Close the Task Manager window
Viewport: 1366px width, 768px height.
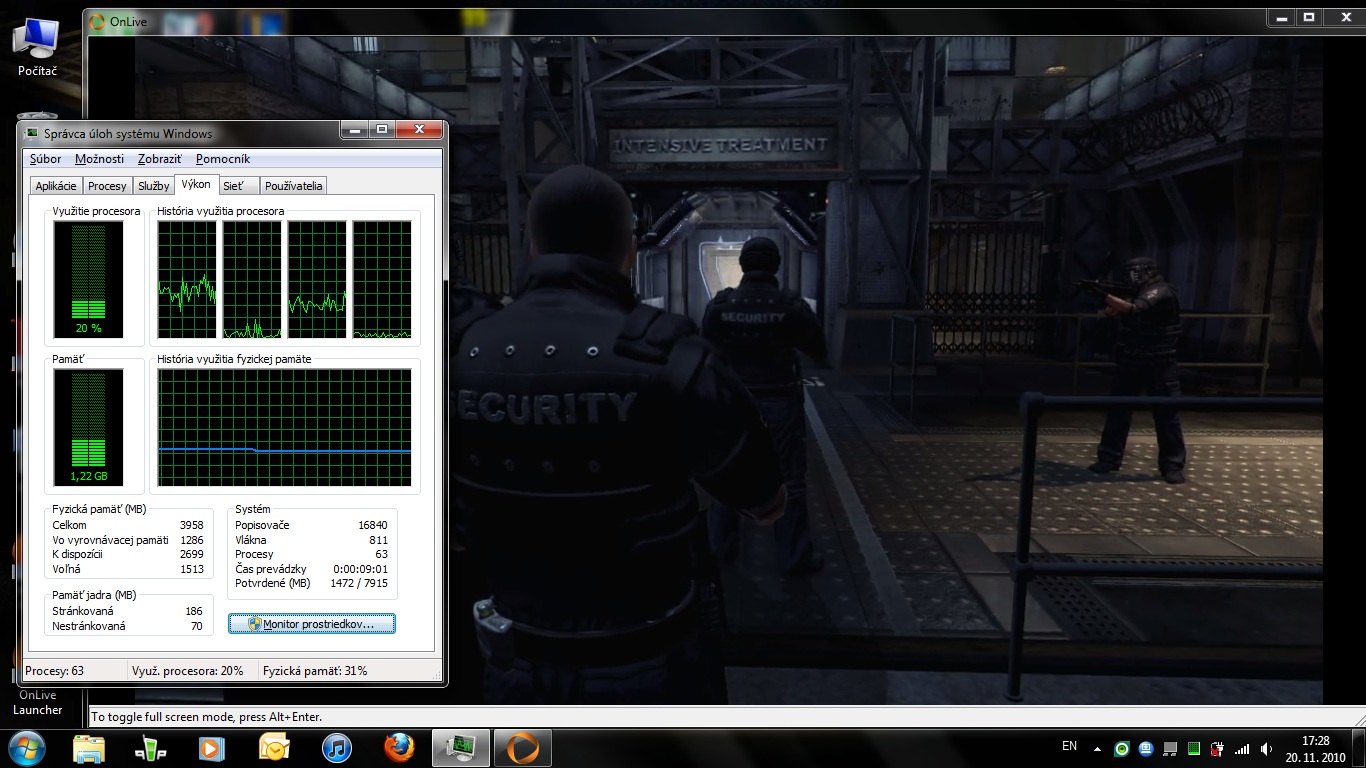click(x=419, y=130)
